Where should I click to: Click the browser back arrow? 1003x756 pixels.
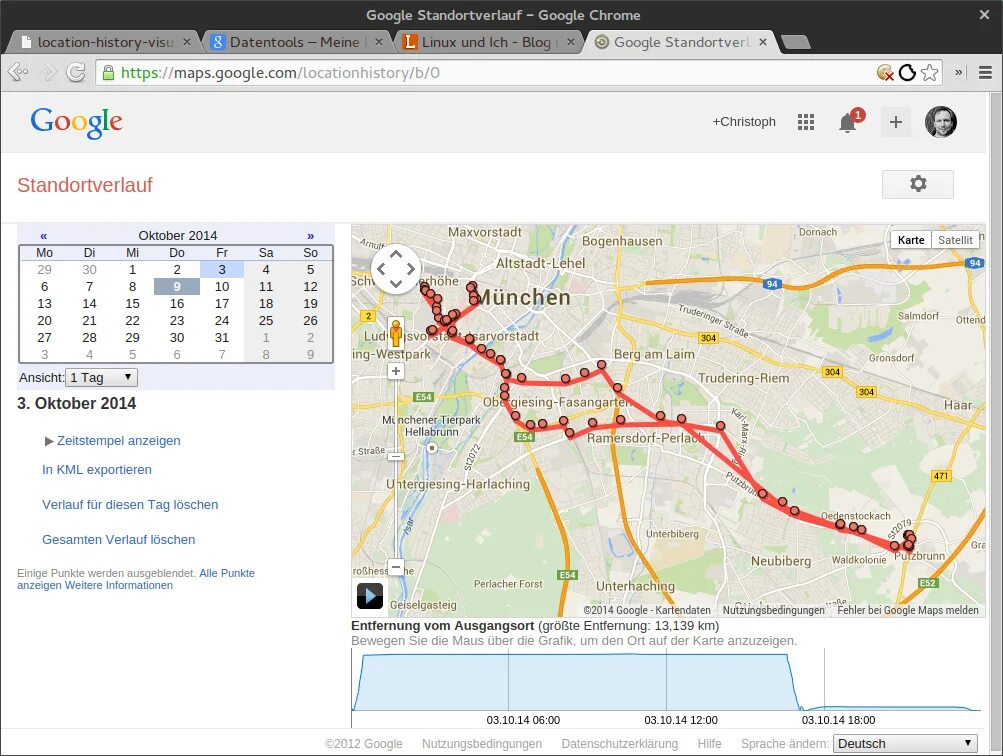18,72
